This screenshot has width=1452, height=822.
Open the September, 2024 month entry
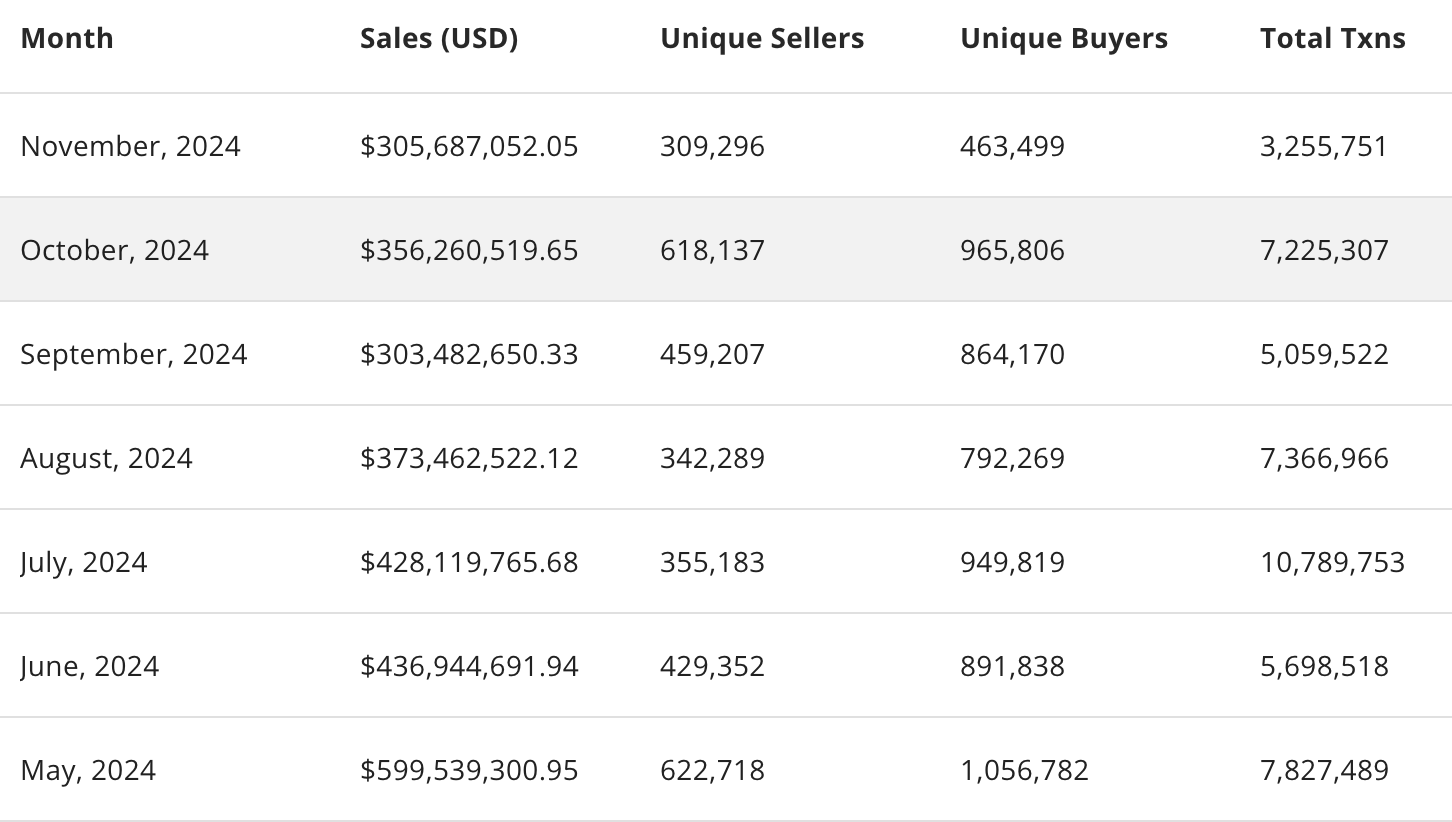pos(133,354)
